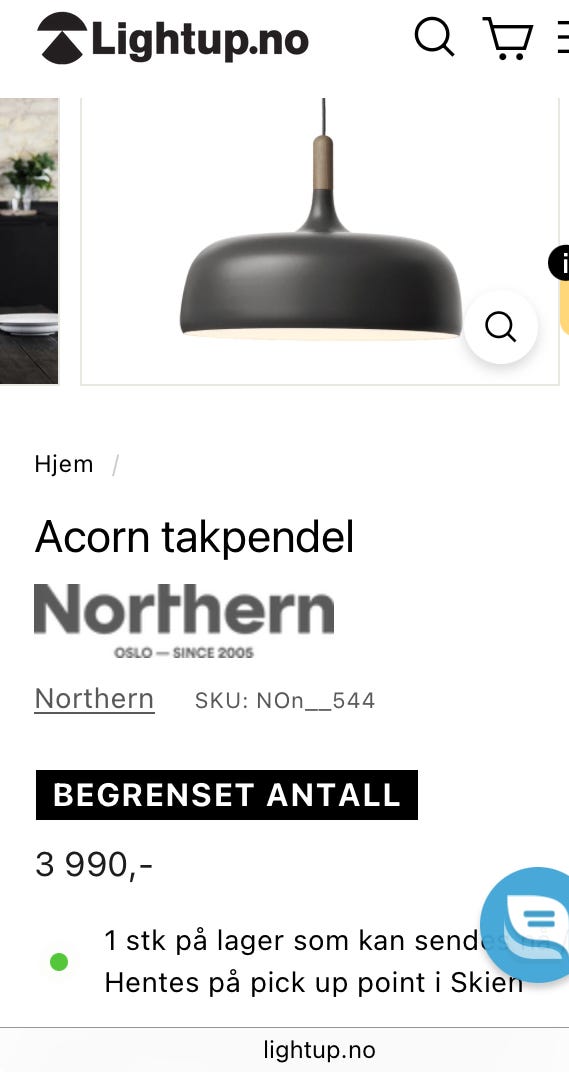This screenshot has height=1072, width=569.
Task: Select the Hjem breadcrumb link
Action: [x=64, y=464]
